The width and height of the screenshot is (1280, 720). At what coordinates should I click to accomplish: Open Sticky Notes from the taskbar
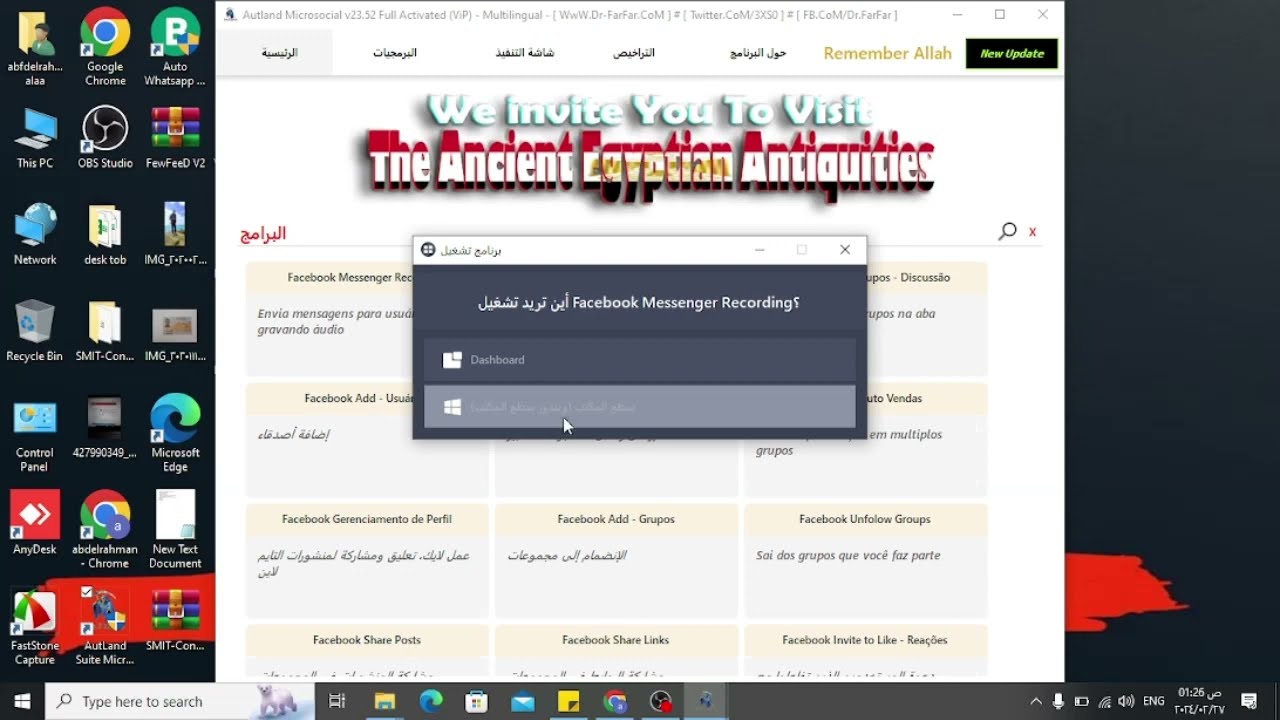(569, 701)
